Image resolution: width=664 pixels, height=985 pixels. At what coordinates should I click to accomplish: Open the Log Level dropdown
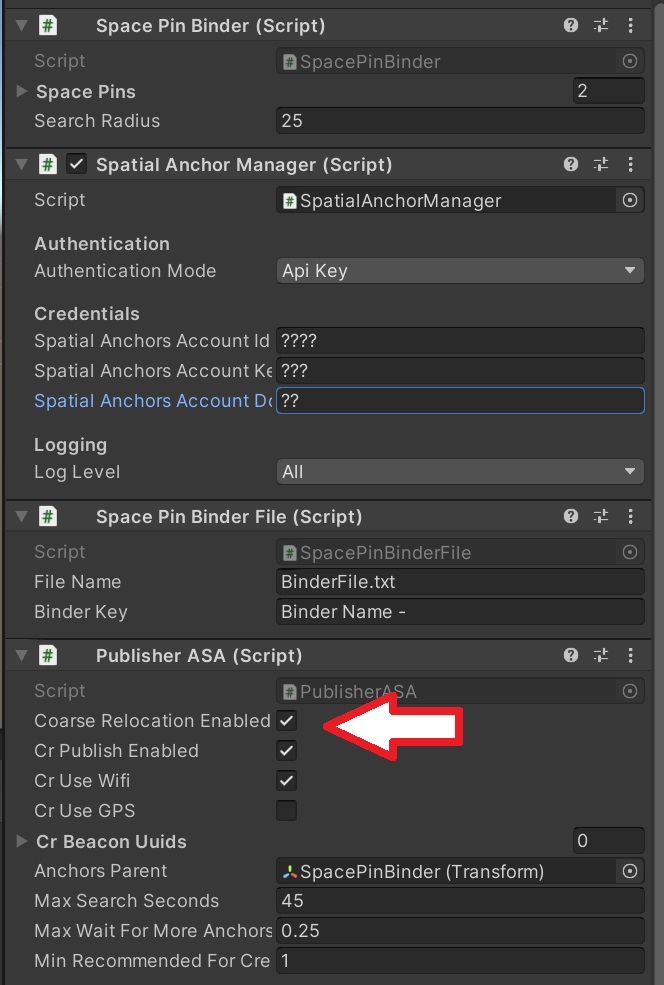pyautogui.click(x=460, y=472)
